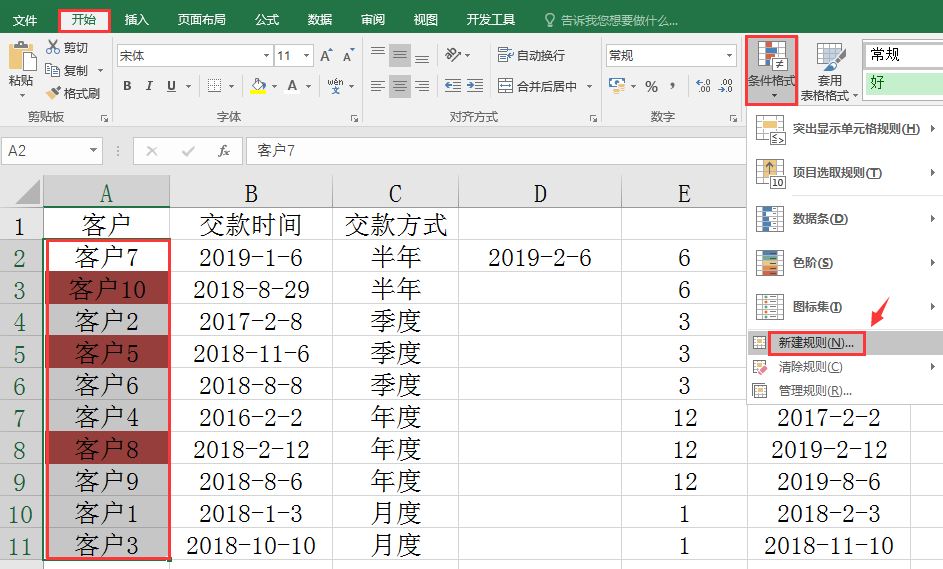Click the Tell Me search box
The width and height of the screenshot is (943, 569).
[x=612, y=20]
